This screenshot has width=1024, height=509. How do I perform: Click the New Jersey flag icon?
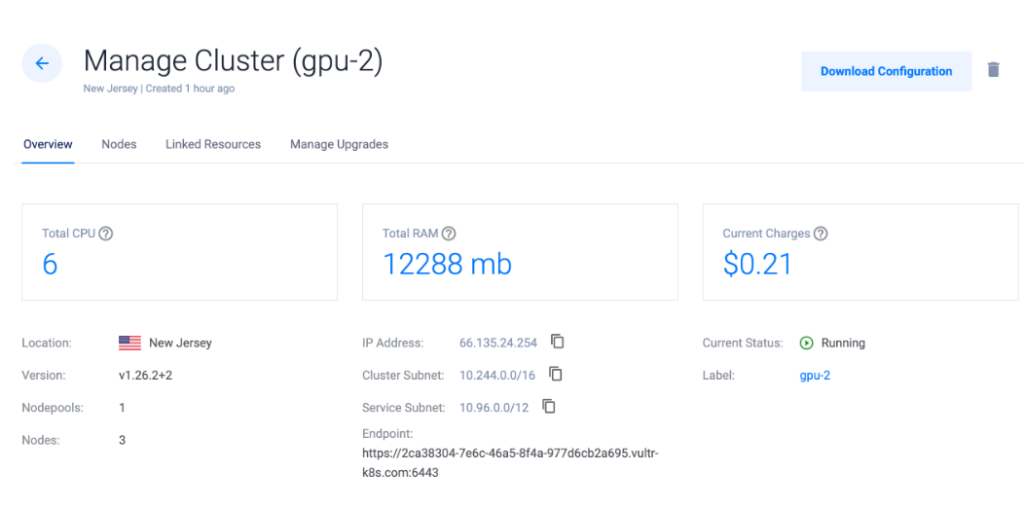(x=130, y=342)
